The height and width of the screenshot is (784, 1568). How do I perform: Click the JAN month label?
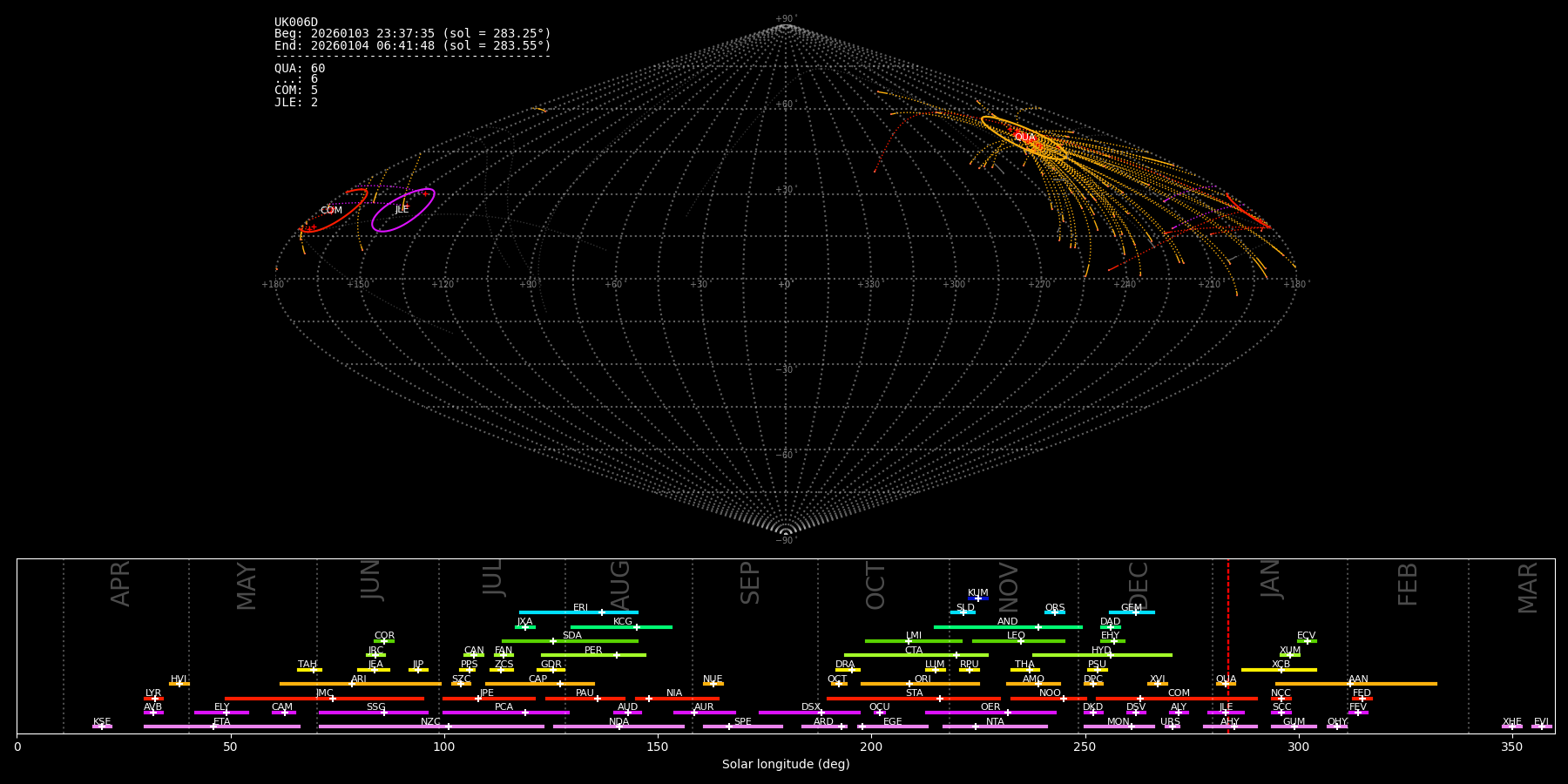pos(1271,579)
